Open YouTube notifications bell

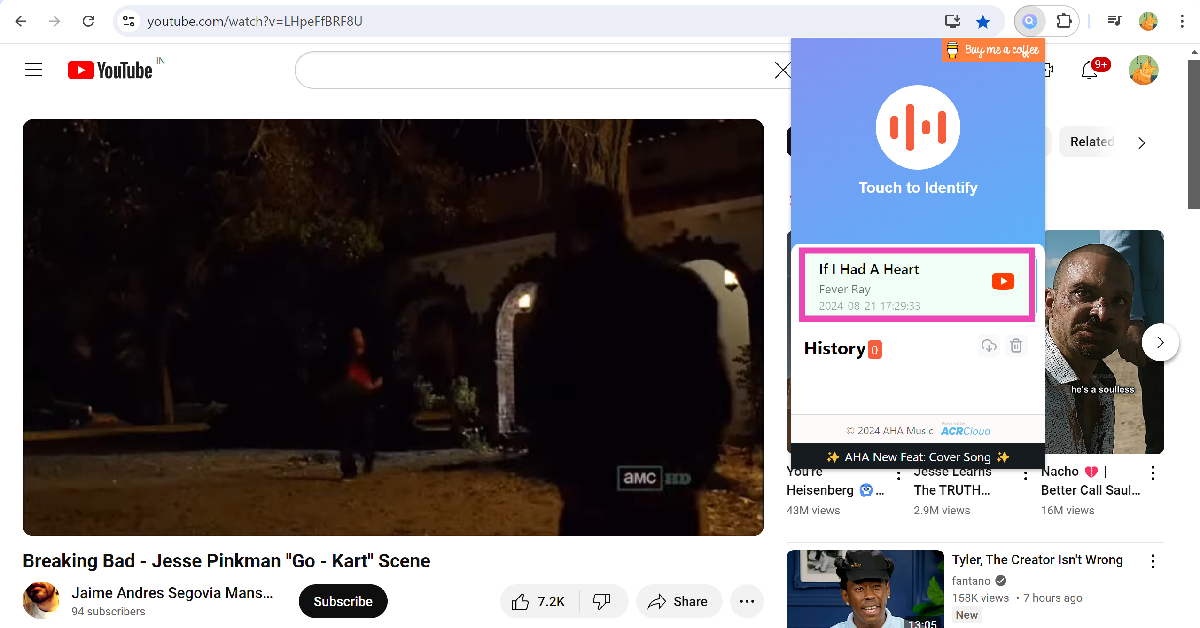(x=1090, y=70)
